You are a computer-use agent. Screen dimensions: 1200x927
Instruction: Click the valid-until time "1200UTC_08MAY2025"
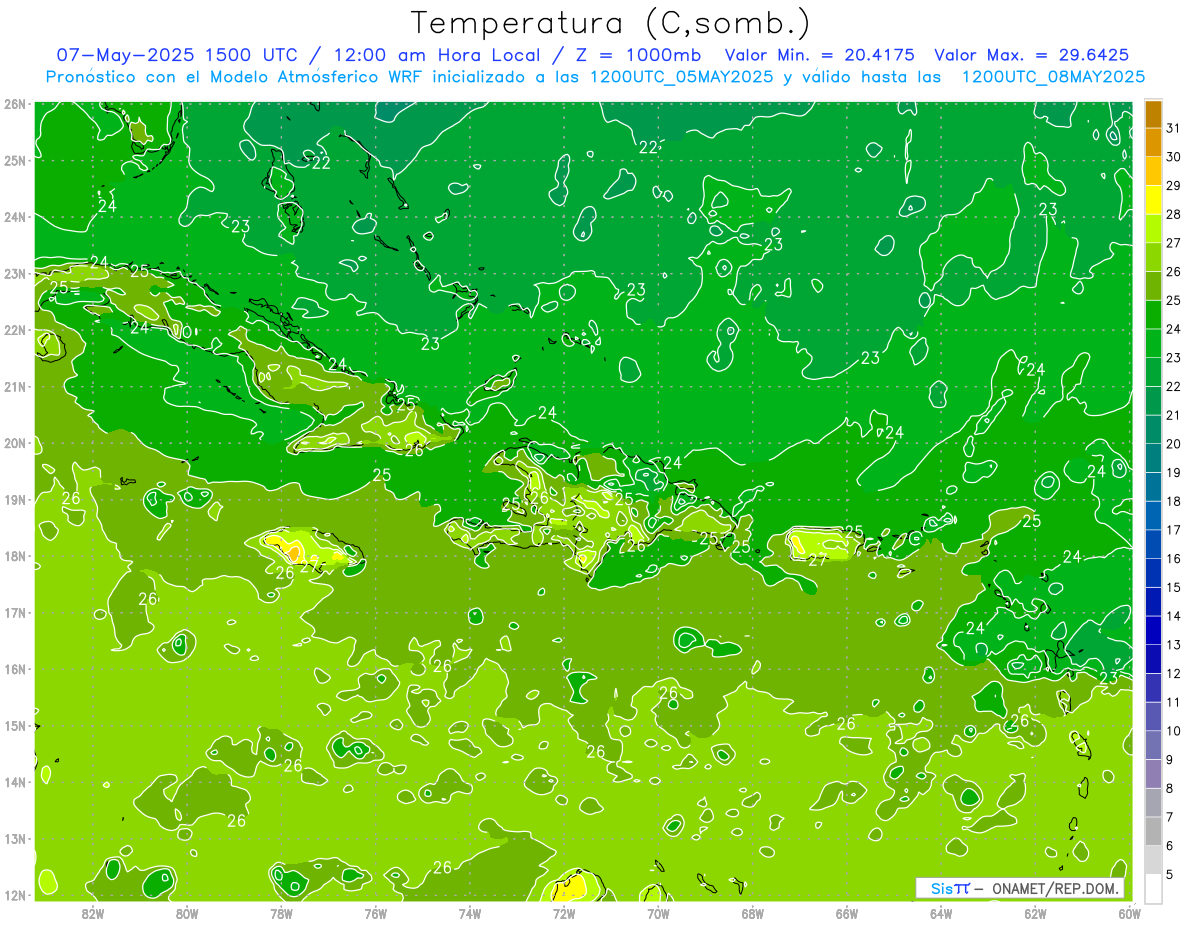[x=1053, y=77]
